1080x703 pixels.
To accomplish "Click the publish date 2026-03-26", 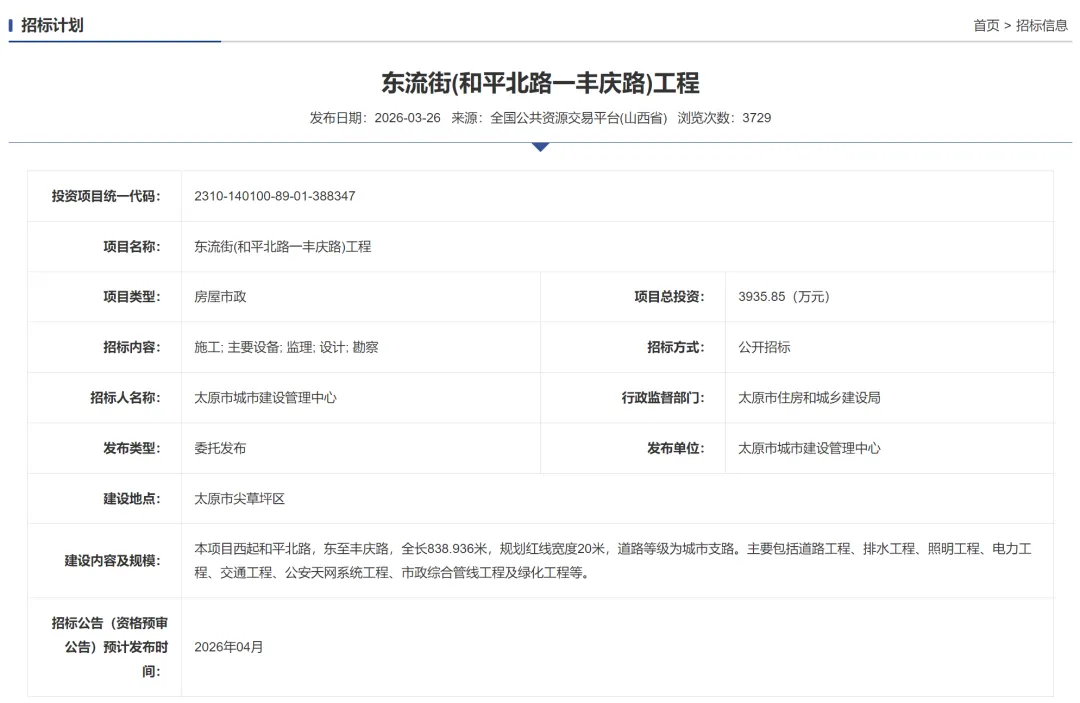I will [407, 118].
